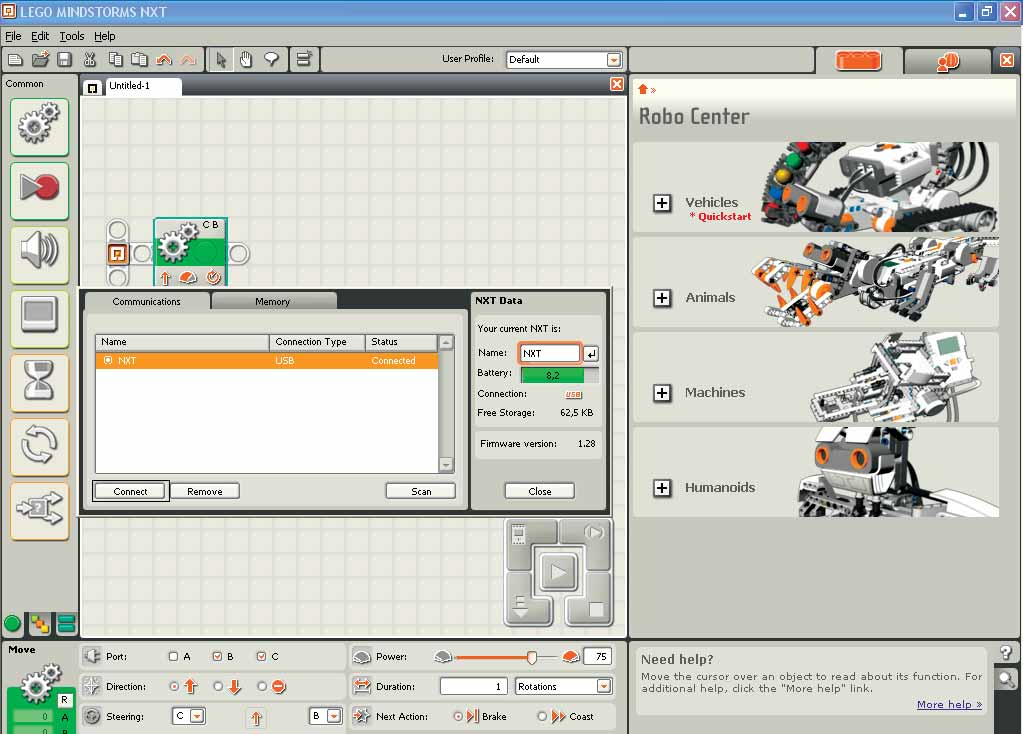This screenshot has width=1023, height=734.
Task: Select the Pan hand tool
Action: point(245,60)
